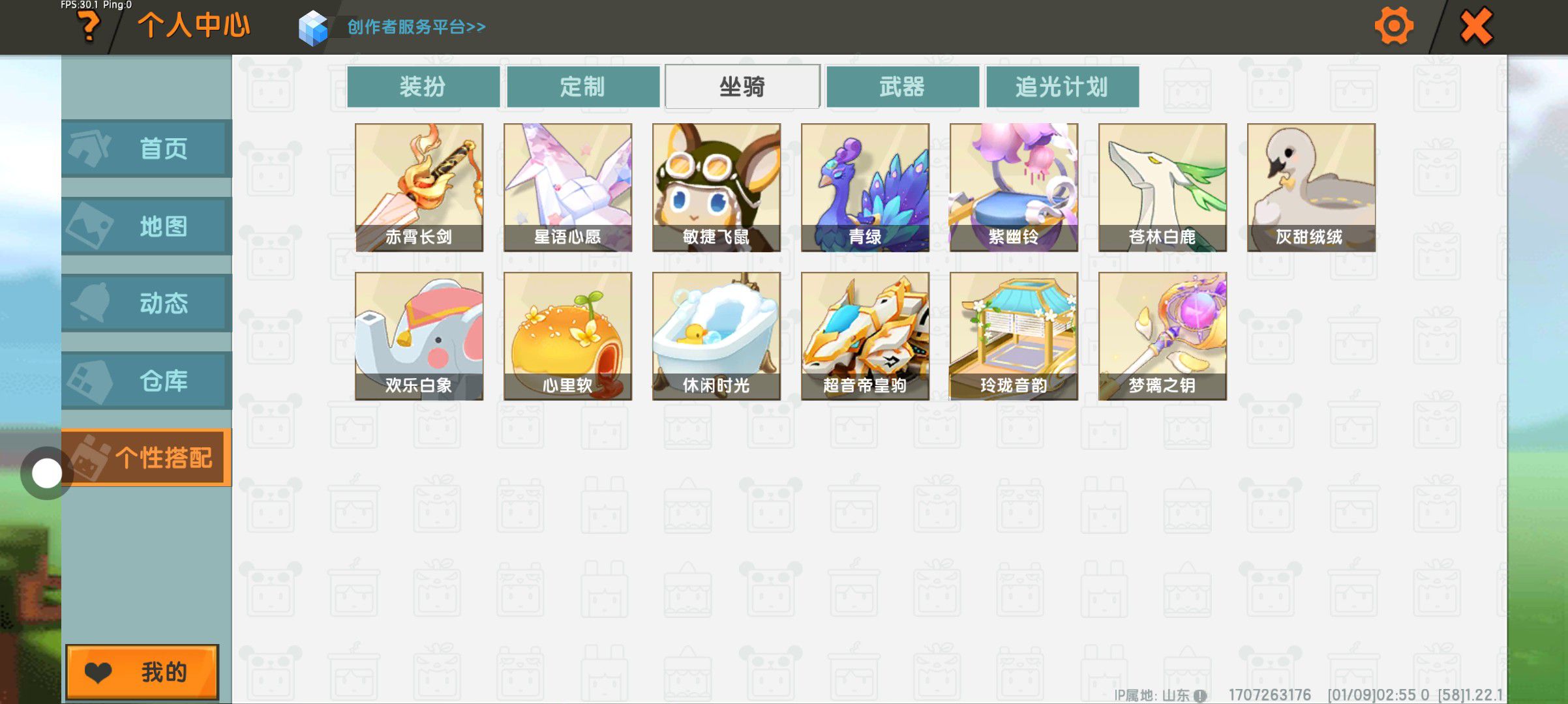
Task: Open the orange question mark help icon
Action: click(89, 27)
